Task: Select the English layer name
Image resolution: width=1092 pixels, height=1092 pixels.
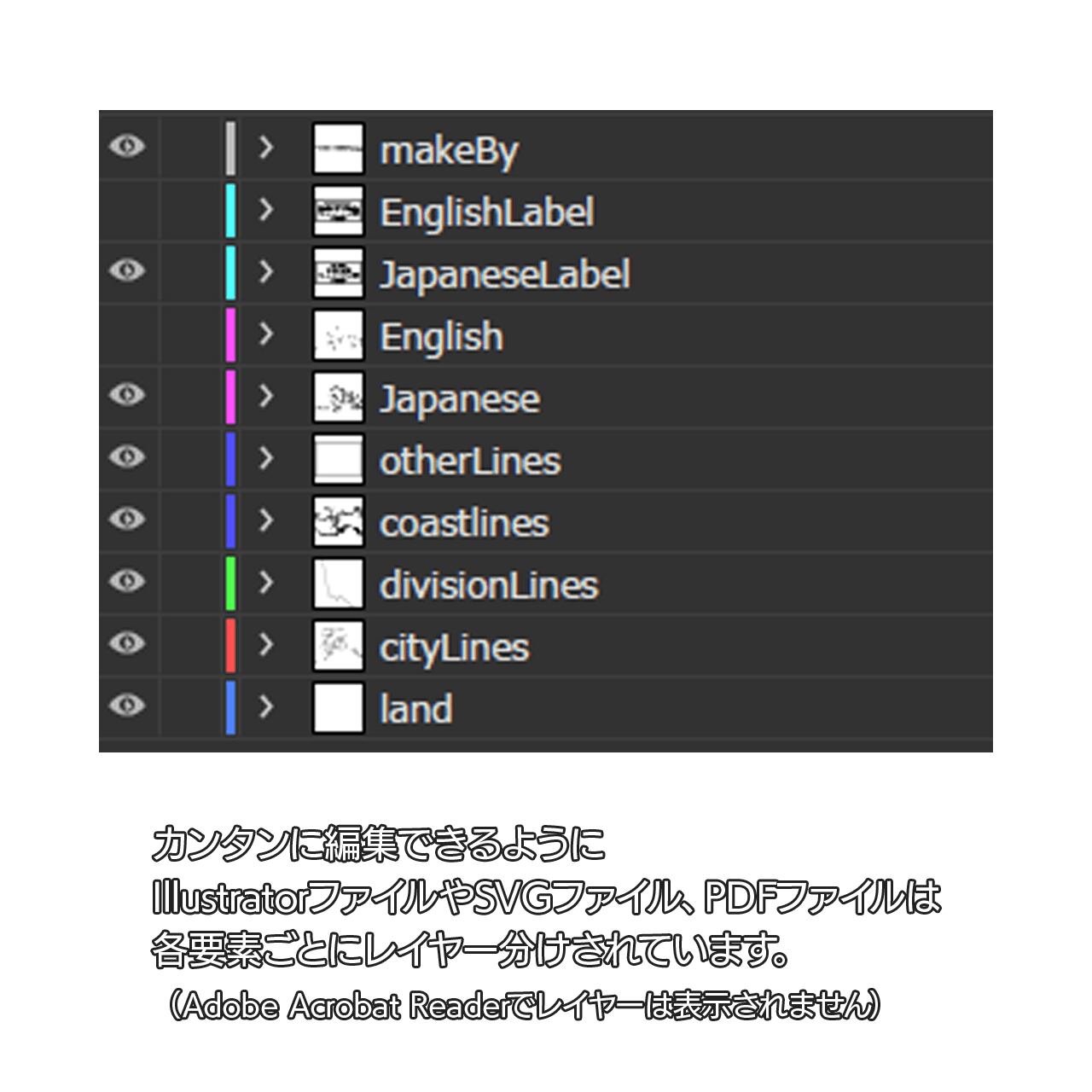Action: pyautogui.click(x=441, y=337)
